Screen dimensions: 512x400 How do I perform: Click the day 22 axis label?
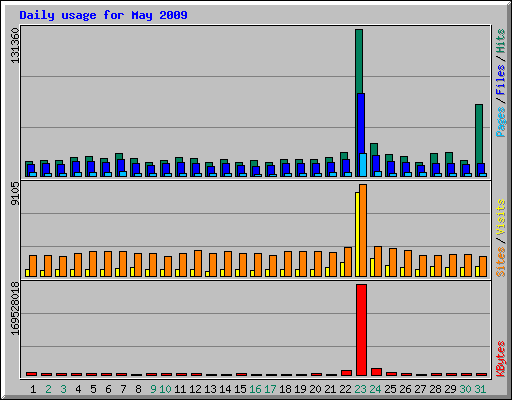(345, 389)
